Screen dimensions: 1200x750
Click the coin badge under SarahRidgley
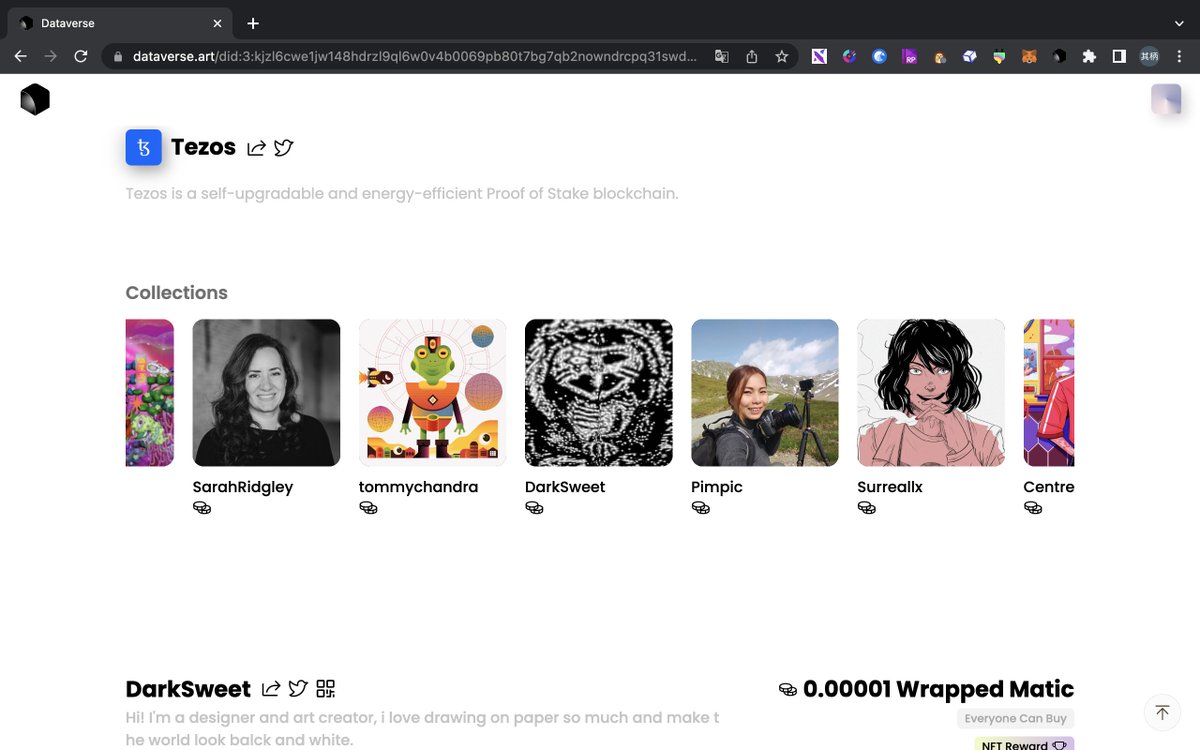[x=202, y=508]
